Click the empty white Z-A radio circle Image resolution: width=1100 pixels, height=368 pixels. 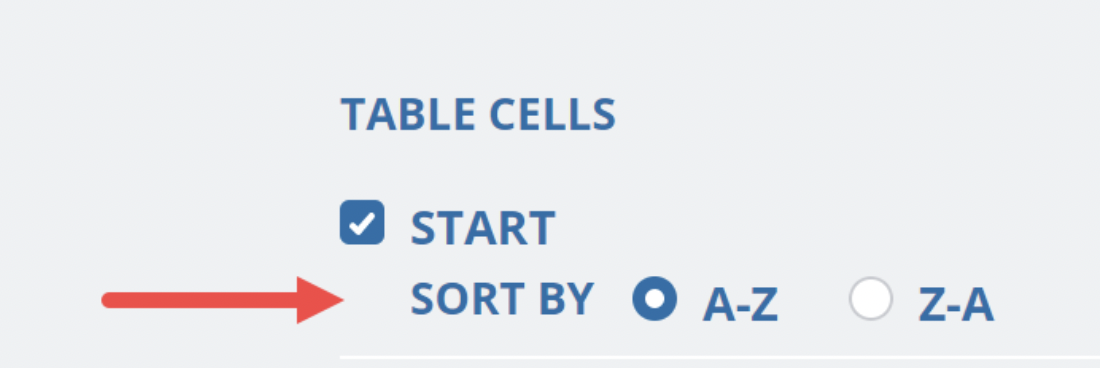(871, 299)
